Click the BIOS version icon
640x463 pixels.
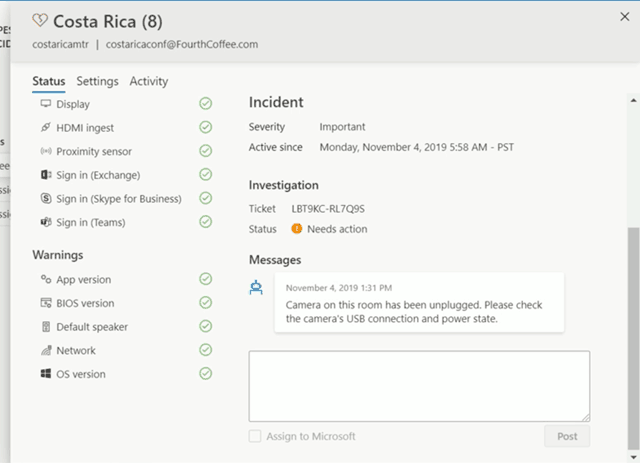pyautogui.click(x=46, y=303)
